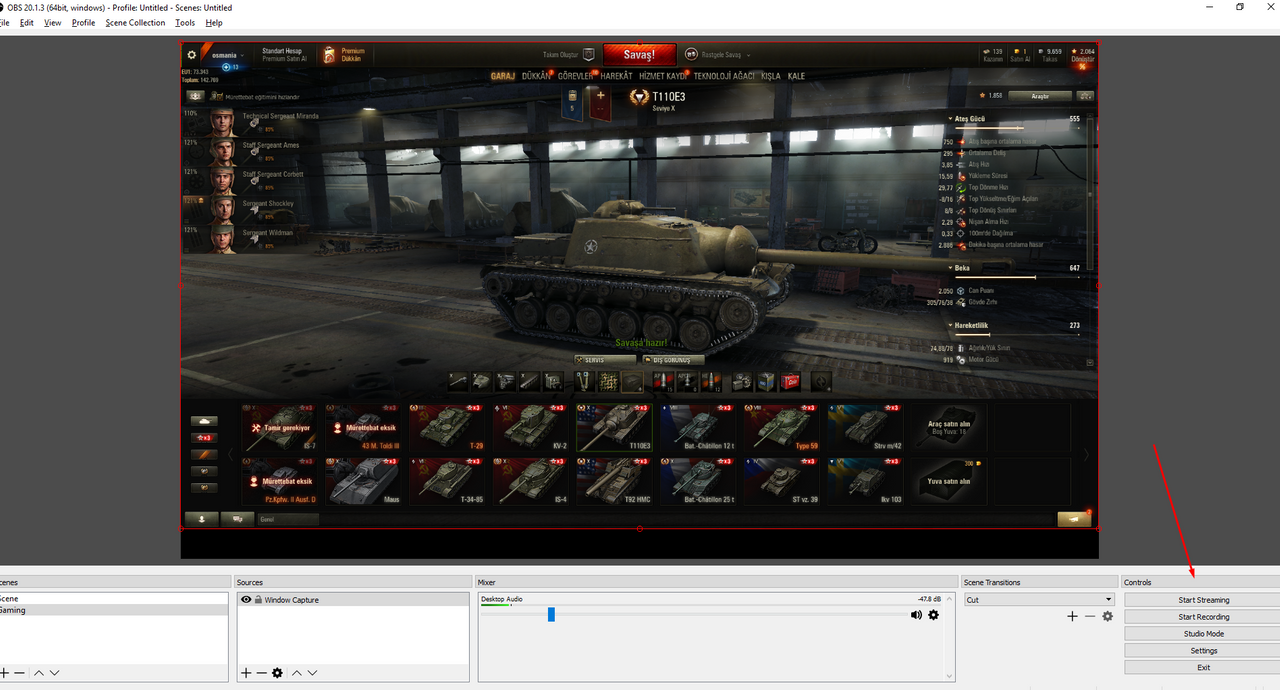
Task: Click DIŞ GÖRÜNÜŞ button under tank
Action: pyautogui.click(x=673, y=360)
